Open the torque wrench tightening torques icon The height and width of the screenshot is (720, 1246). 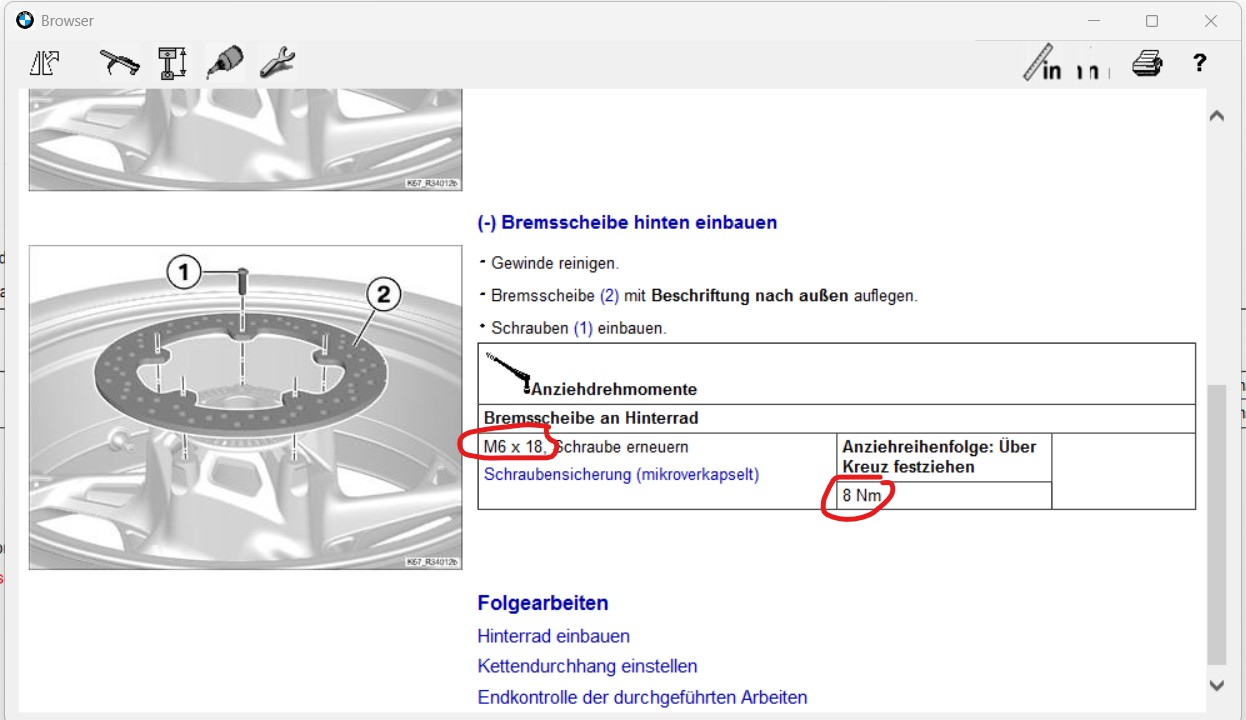pos(120,64)
